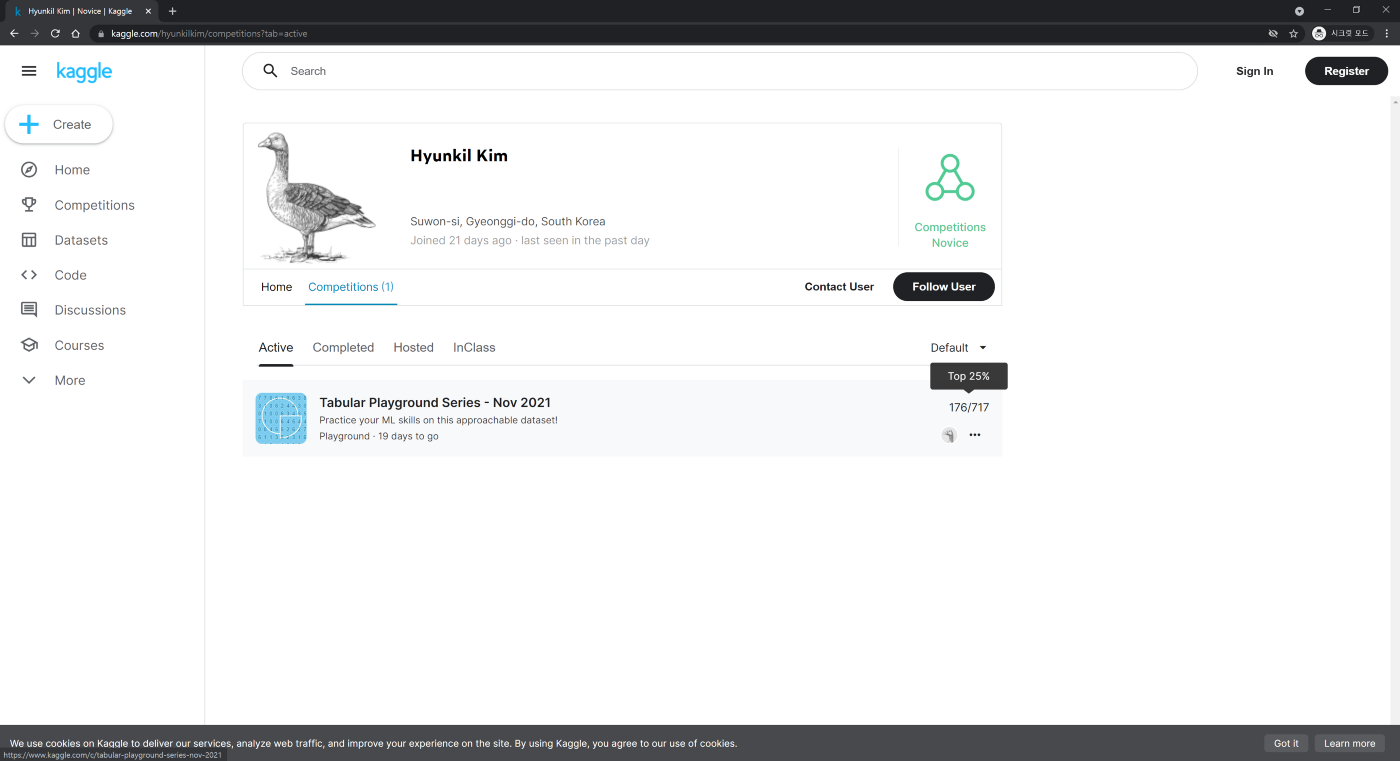Click the team member avatar icon
Viewport: 1400px width, 761px height.
[949, 435]
